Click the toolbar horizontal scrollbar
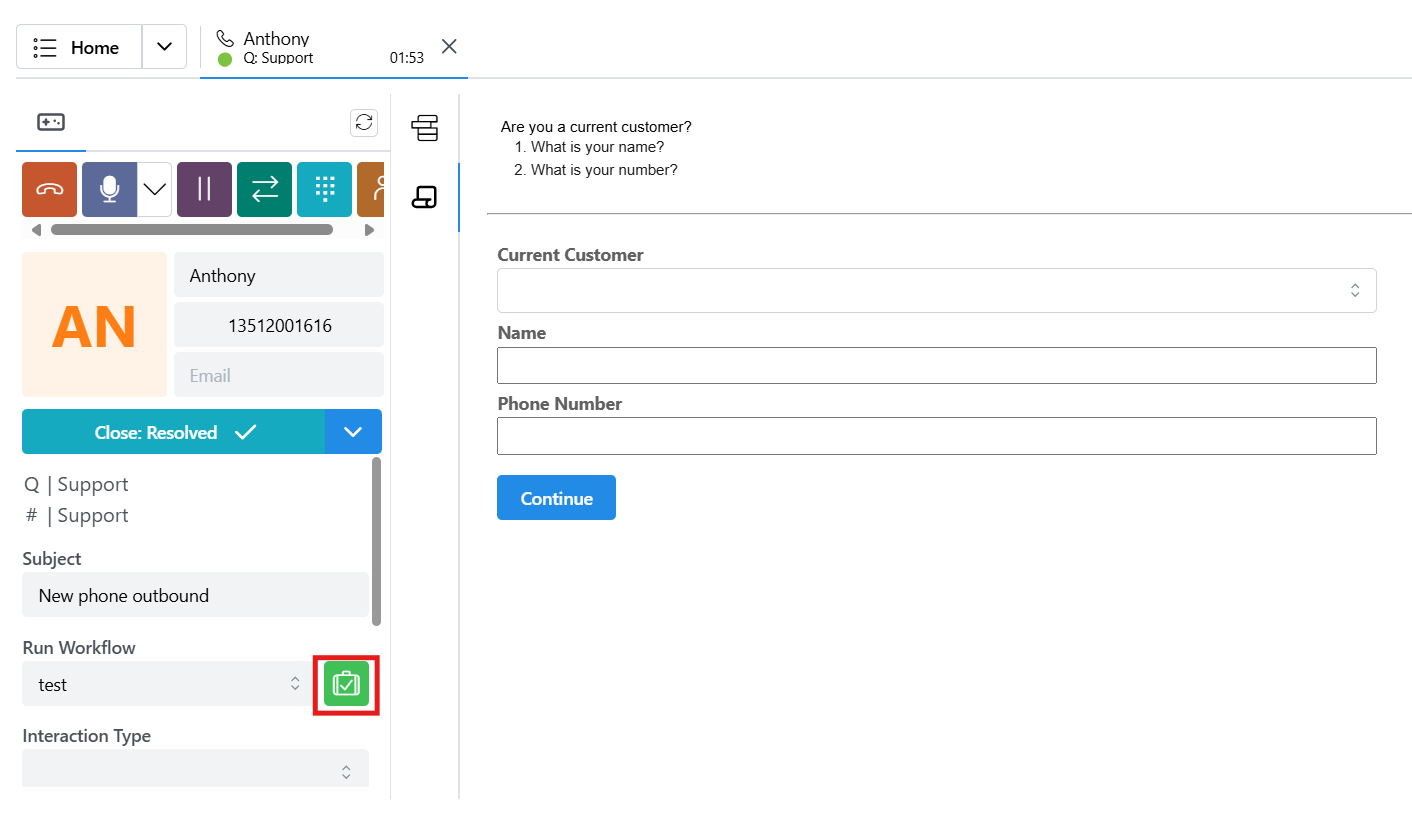Viewport: 1412px width, 815px height. (192, 230)
